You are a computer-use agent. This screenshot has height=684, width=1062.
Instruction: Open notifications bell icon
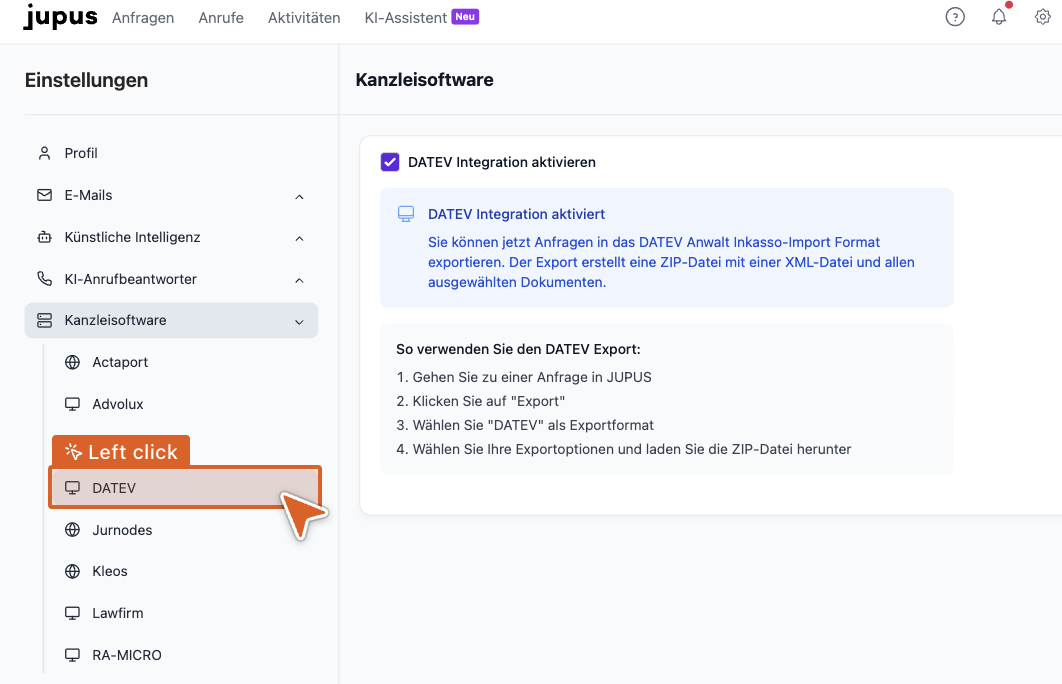click(999, 17)
